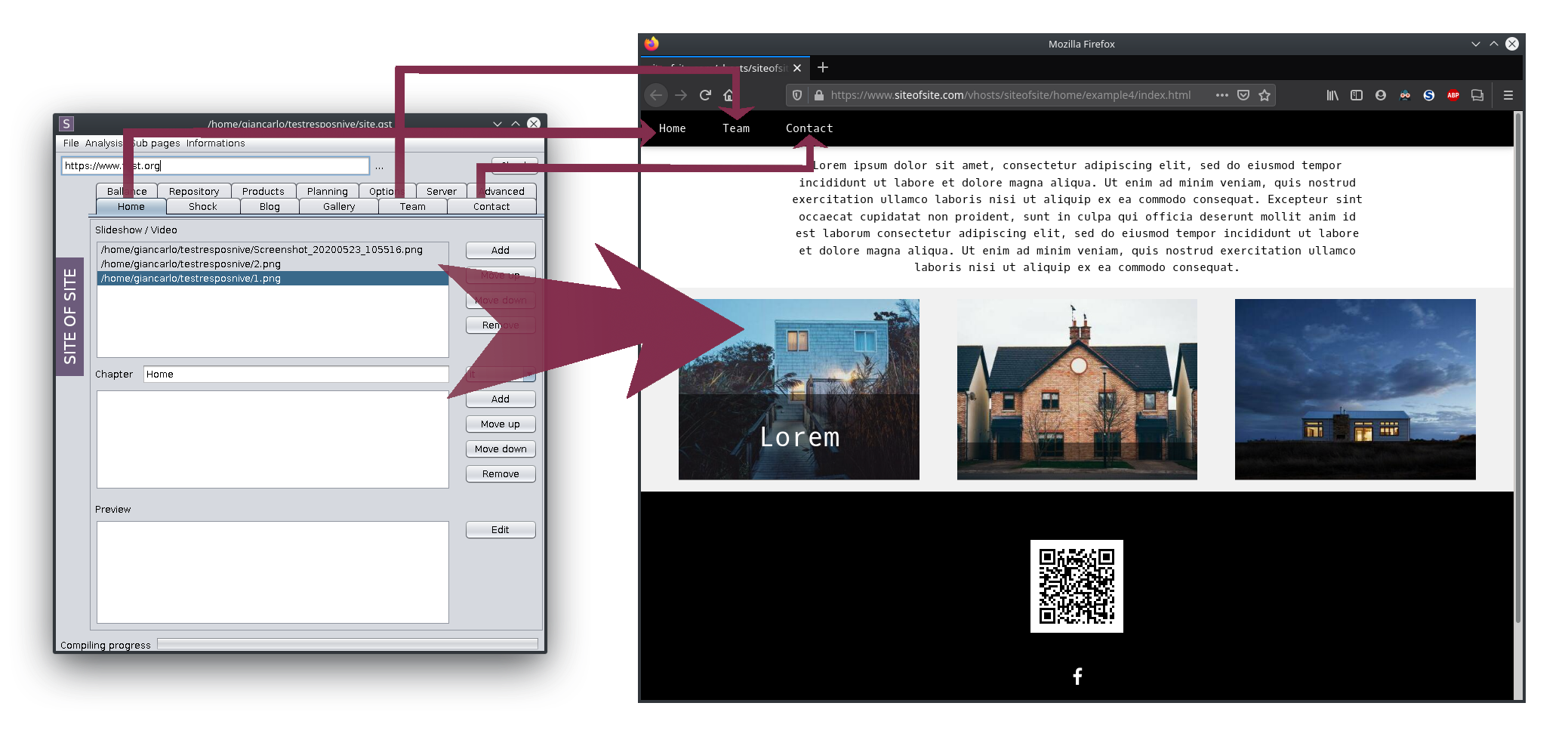Open the page actions three-dot menu
1568x743 pixels.
coord(1221,95)
